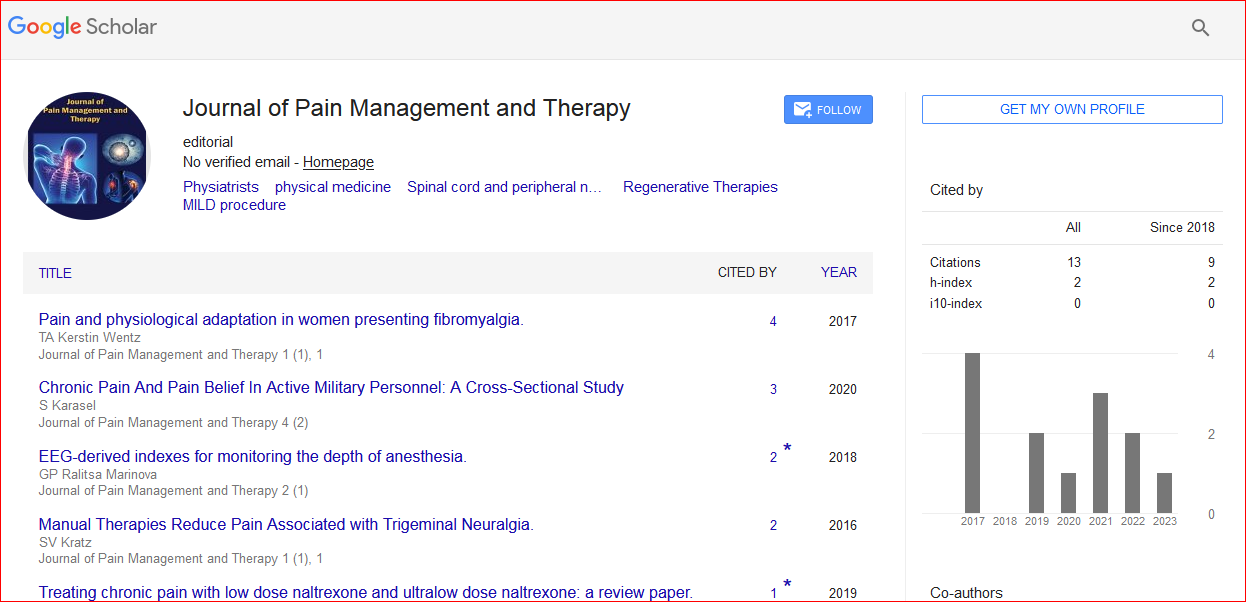
Task: Click the search magnifier icon
Action: click(x=1200, y=28)
